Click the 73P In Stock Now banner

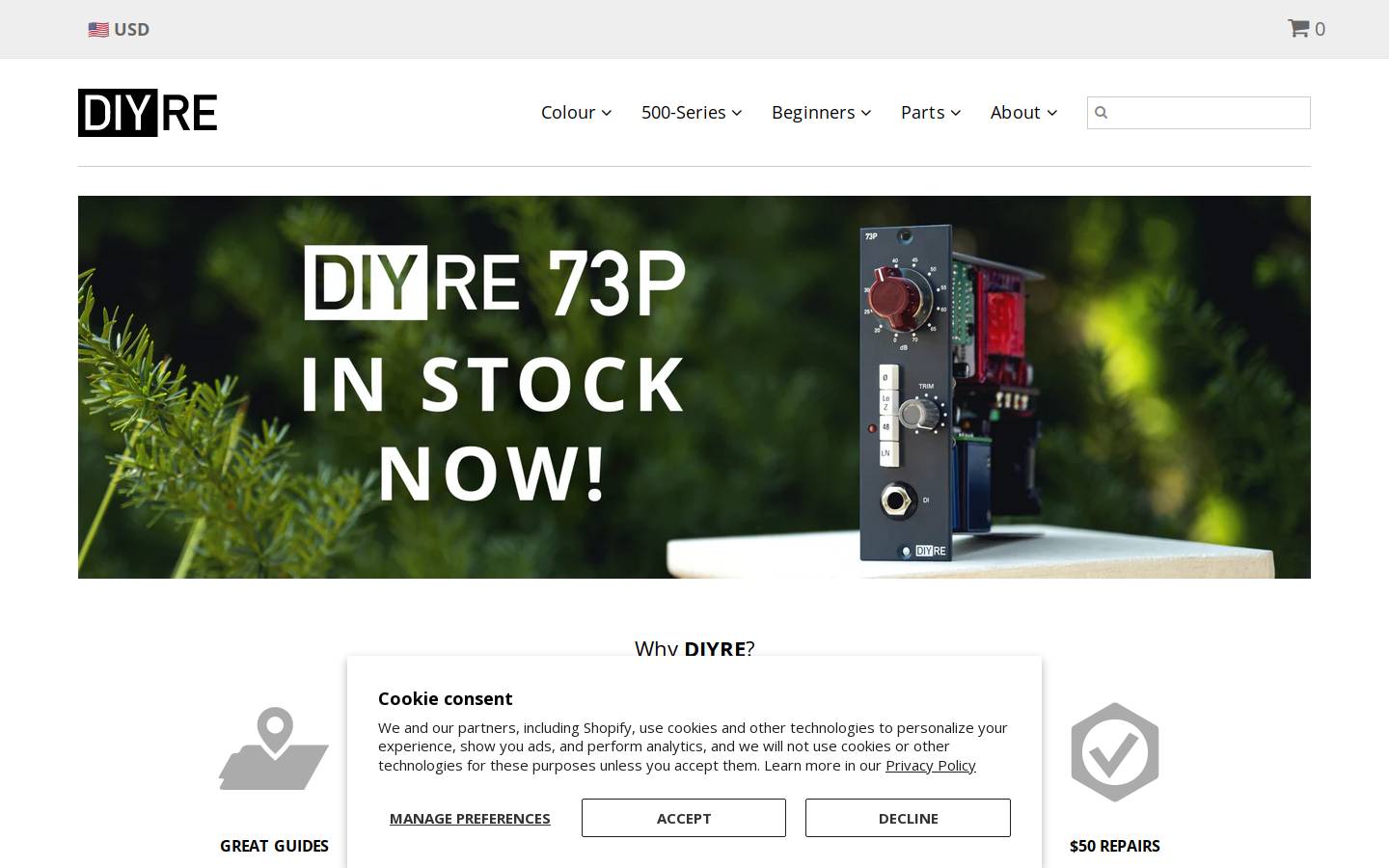pos(694,387)
